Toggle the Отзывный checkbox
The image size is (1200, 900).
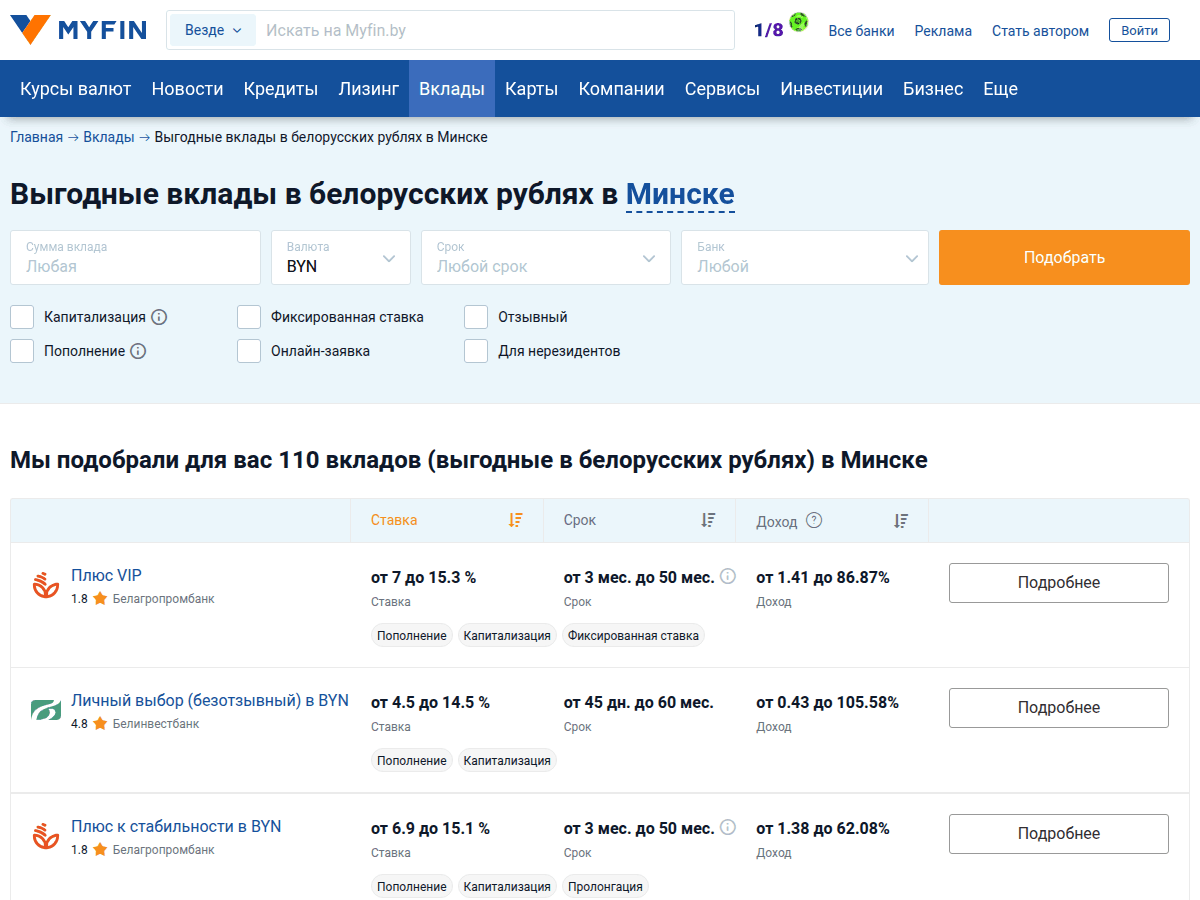[x=476, y=317]
